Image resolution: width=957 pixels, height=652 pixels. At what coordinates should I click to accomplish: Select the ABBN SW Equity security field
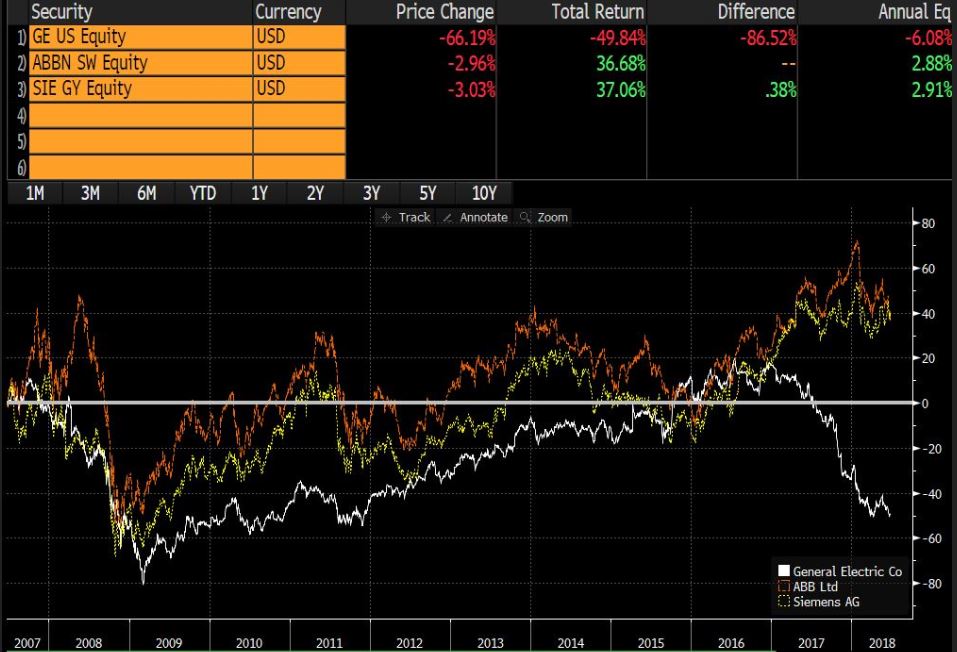[x=140, y=63]
